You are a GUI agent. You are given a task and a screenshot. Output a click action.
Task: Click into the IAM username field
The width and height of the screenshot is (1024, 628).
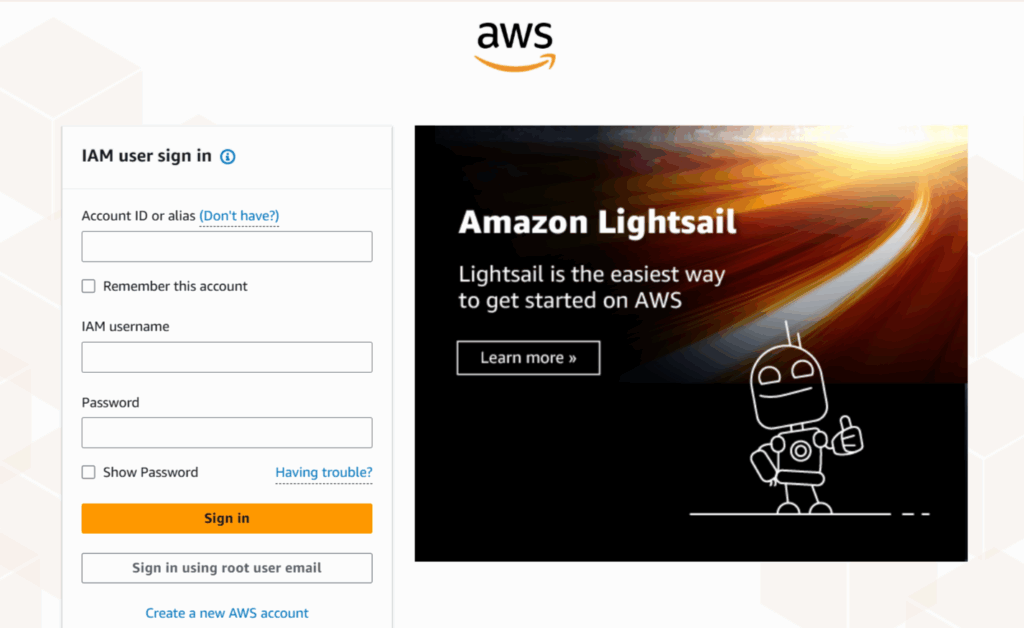(x=227, y=358)
